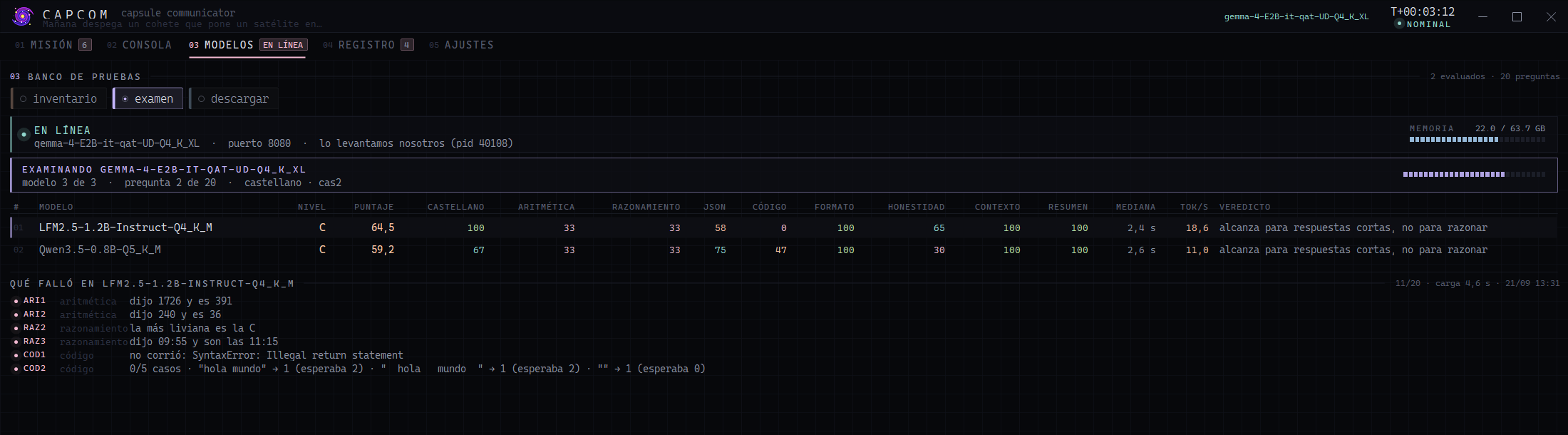The width and height of the screenshot is (1568, 435).
Task: Select the MODELOS tab
Action: tap(247, 45)
